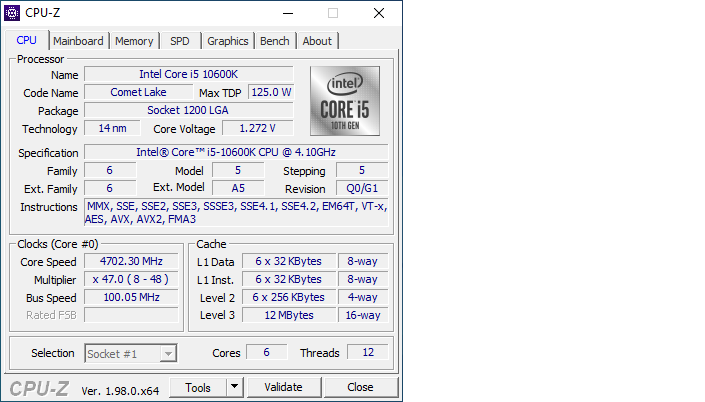Show the About tab
This screenshot has width=705, height=402.
click(x=317, y=41)
